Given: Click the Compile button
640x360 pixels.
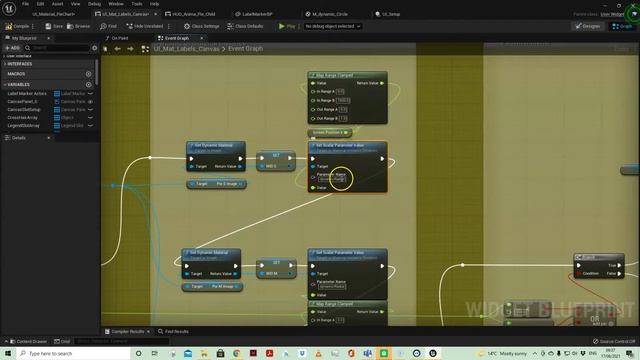Looking at the screenshot, I should coord(17,26).
